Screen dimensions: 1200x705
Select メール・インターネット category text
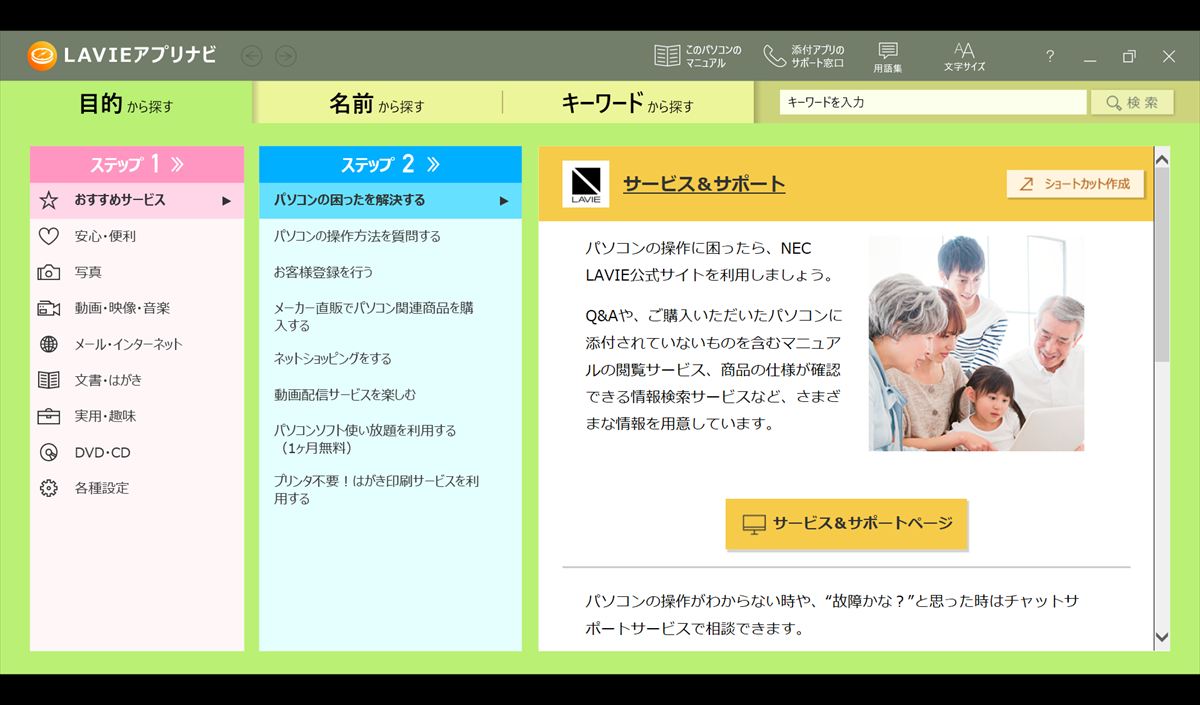pos(128,344)
